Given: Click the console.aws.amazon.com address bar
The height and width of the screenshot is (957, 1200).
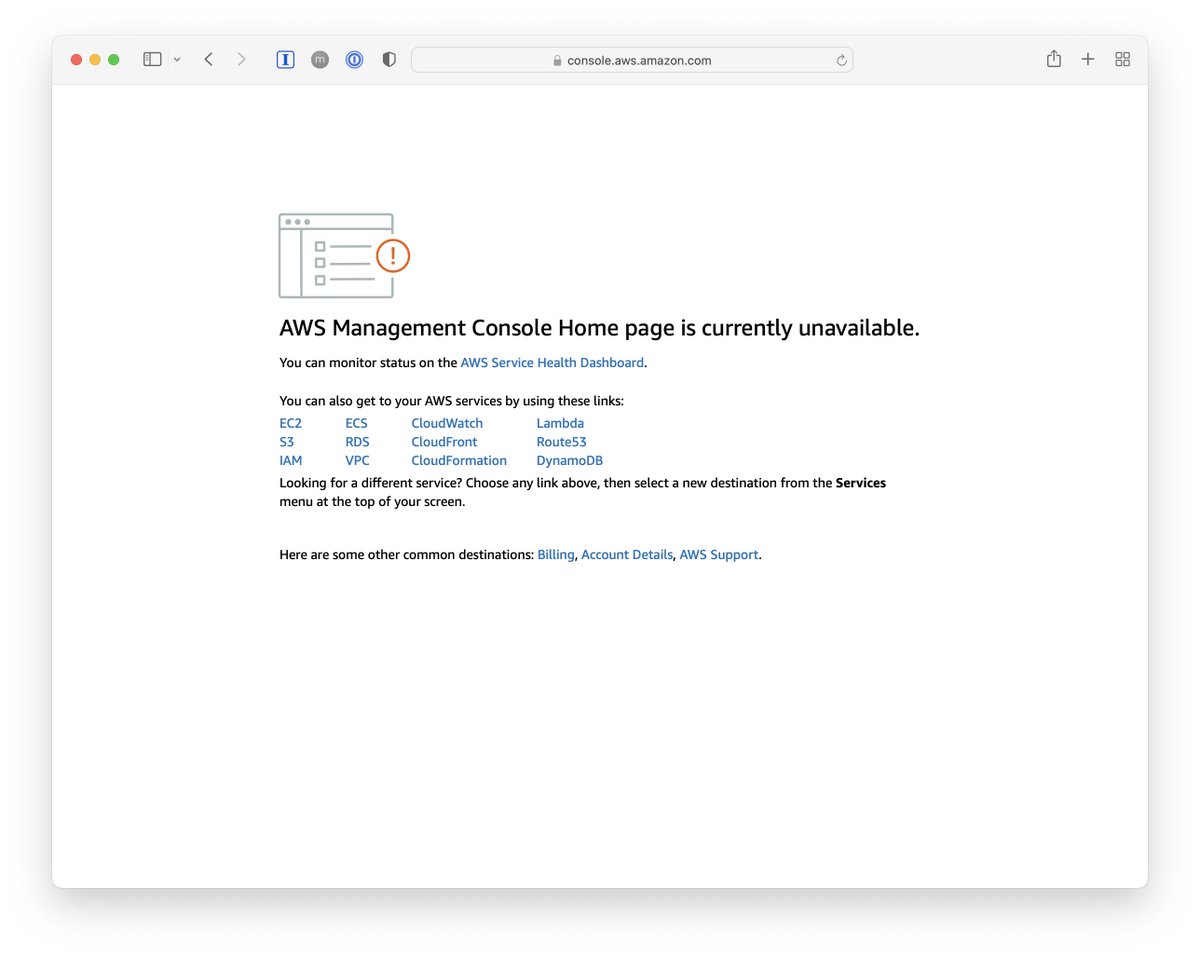Looking at the screenshot, I should point(632,60).
